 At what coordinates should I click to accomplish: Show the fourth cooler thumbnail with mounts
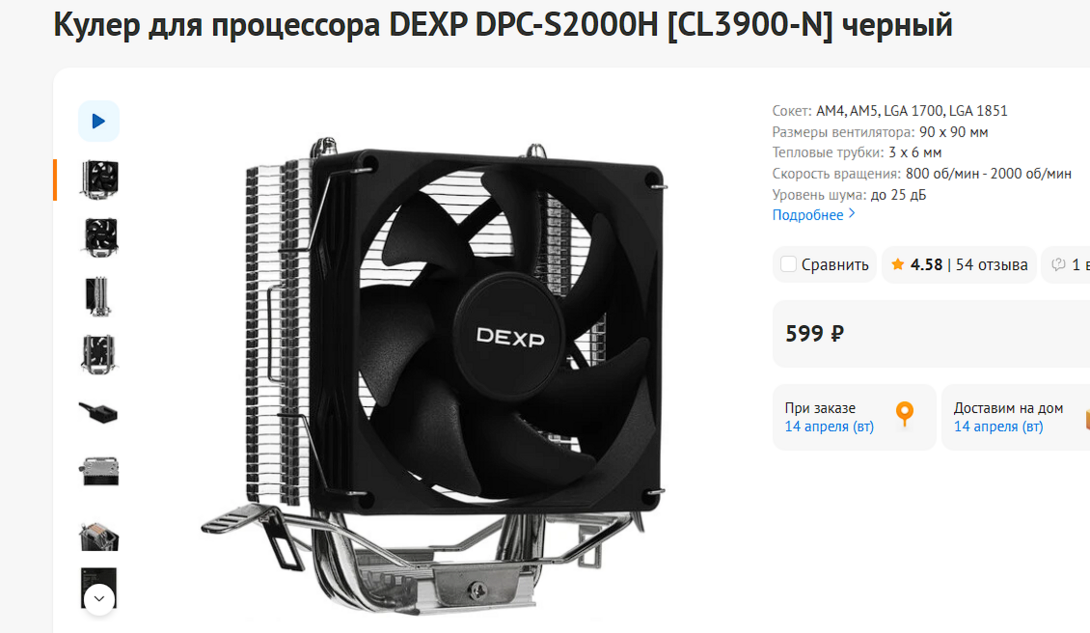[x=99, y=354]
